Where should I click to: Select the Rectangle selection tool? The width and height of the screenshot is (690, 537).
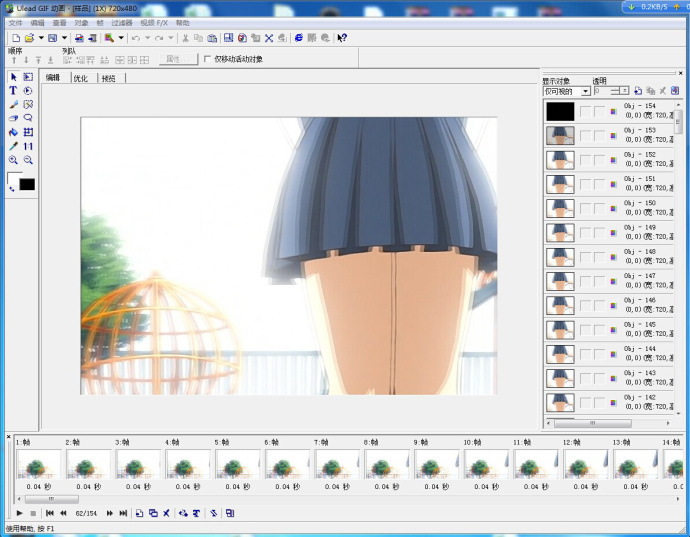28,77
